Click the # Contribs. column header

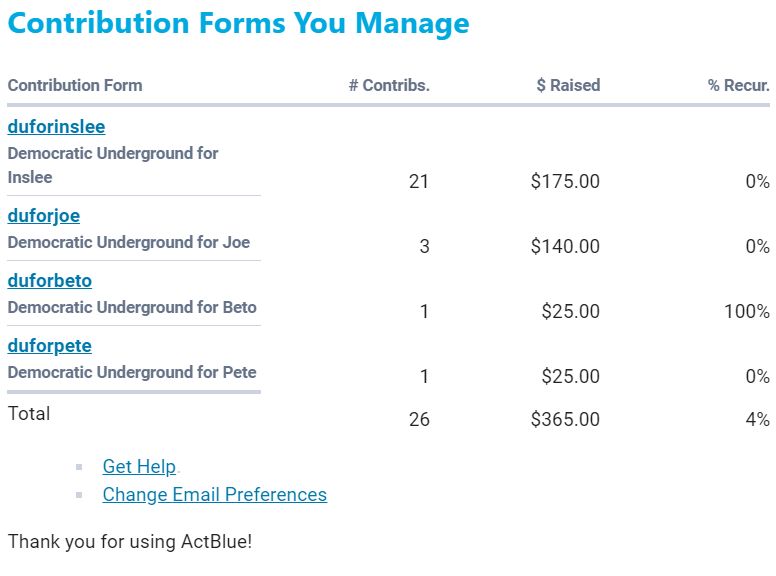click(389, 86)
